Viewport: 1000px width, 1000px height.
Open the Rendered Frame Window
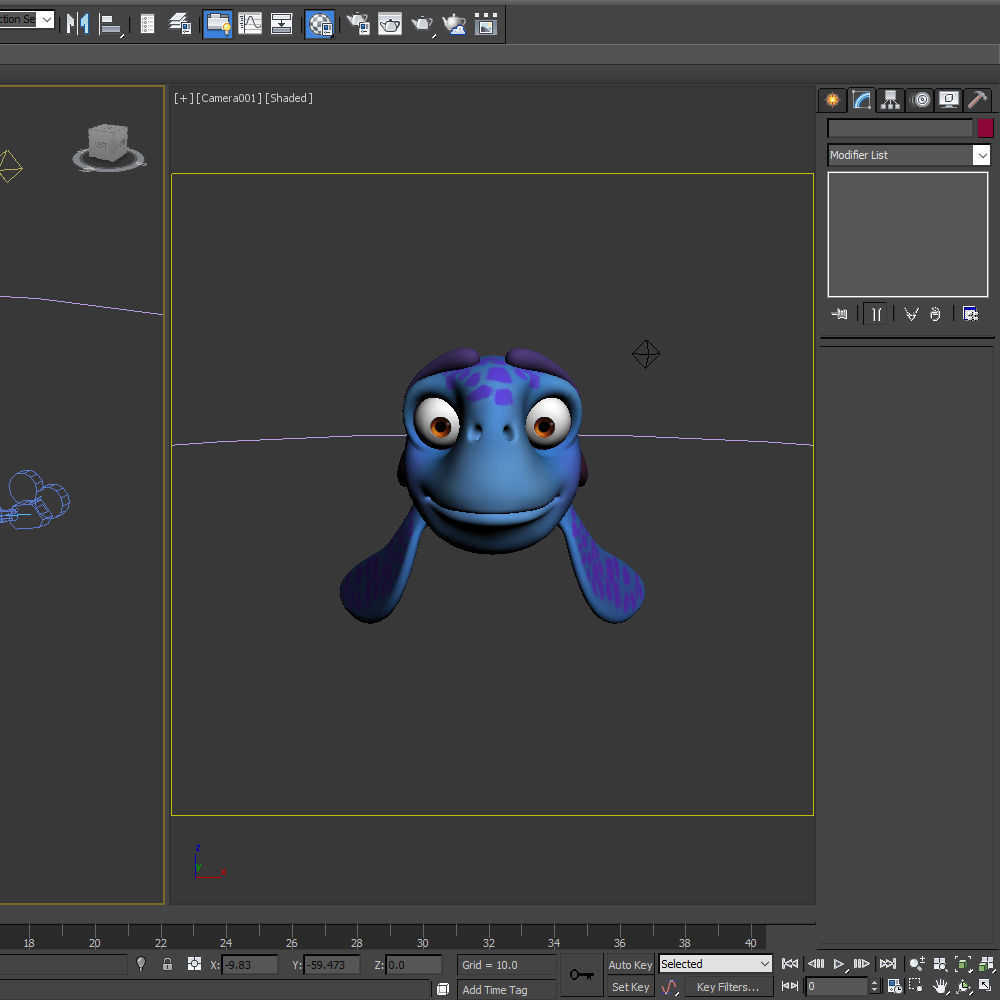click(390, 24)
